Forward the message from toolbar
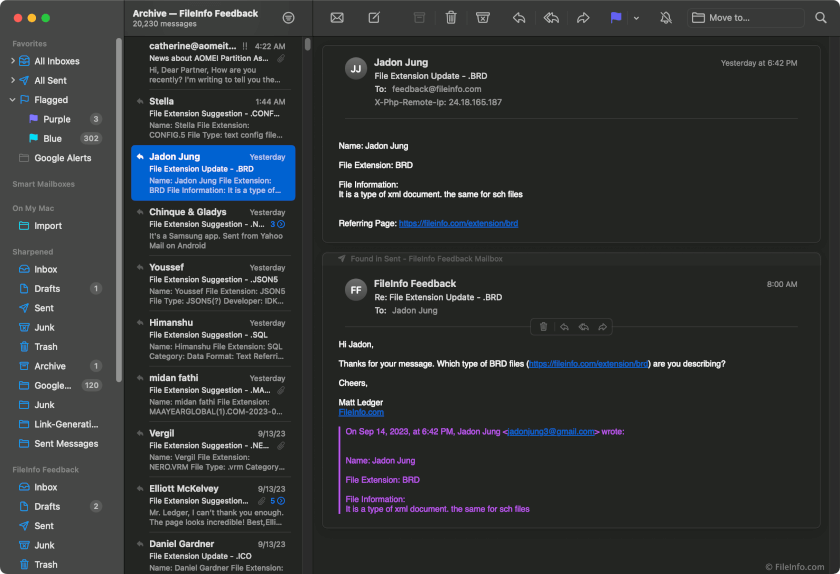840x574 pixels. point(583,18)
